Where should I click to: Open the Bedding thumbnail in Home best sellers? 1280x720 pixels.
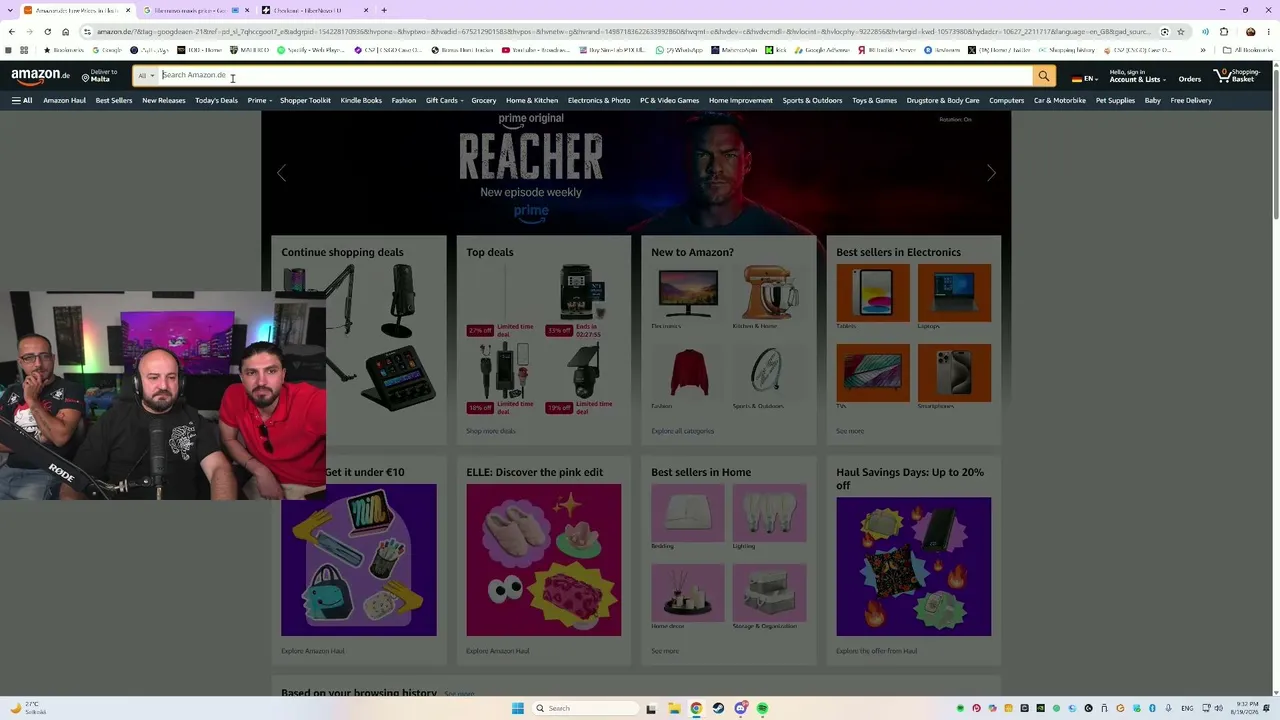[x=688, y=513]
